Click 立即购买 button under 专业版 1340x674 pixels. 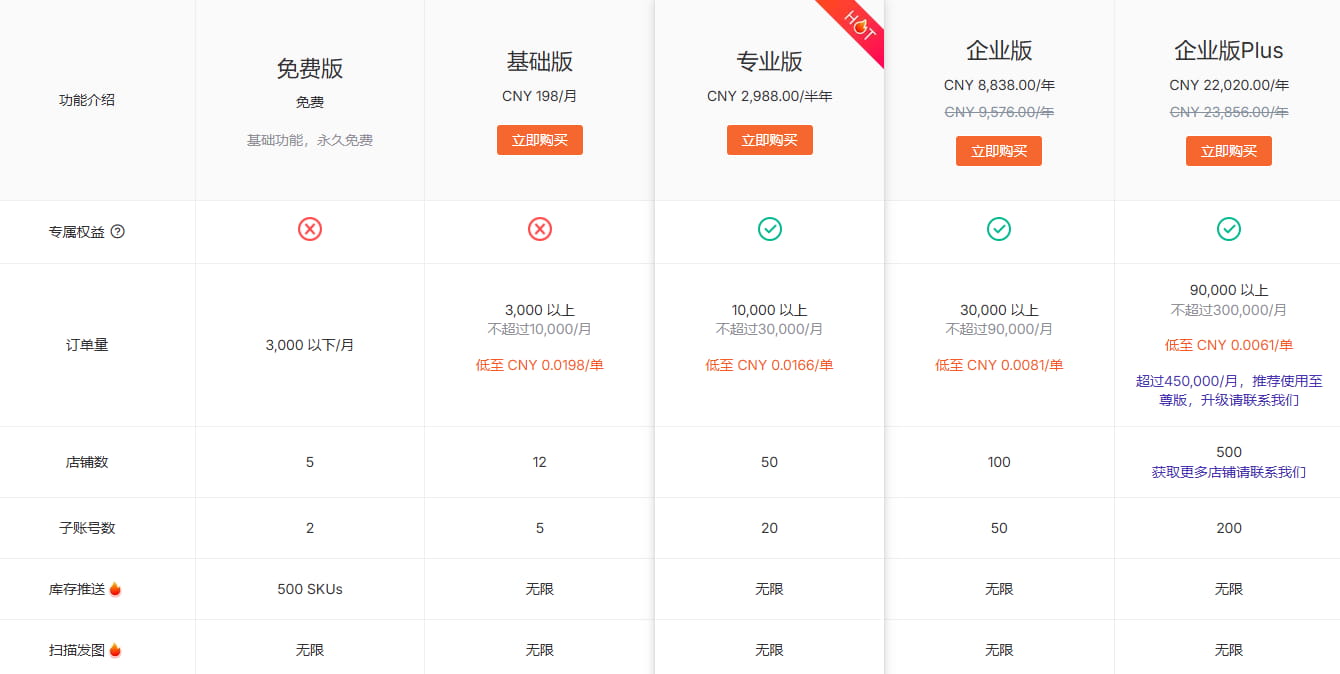(769, 140)
